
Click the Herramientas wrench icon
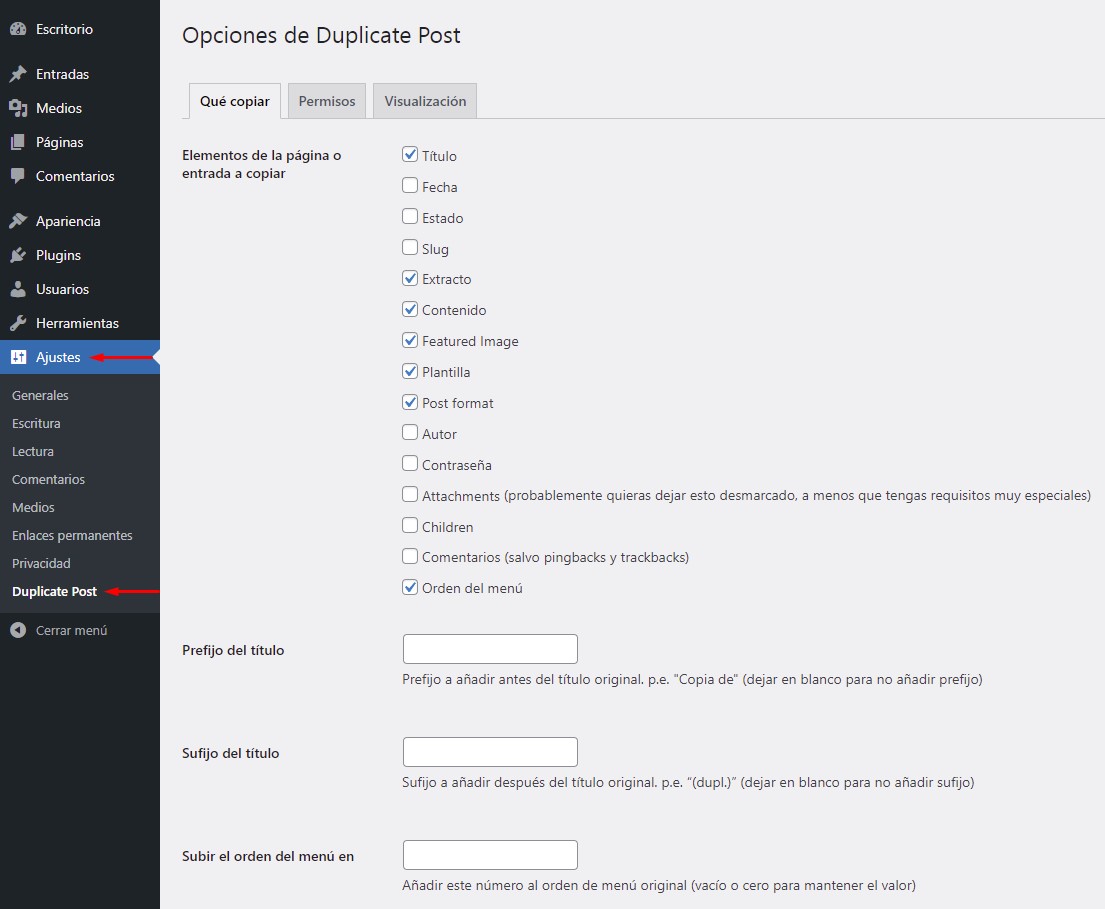pos(18,323)
